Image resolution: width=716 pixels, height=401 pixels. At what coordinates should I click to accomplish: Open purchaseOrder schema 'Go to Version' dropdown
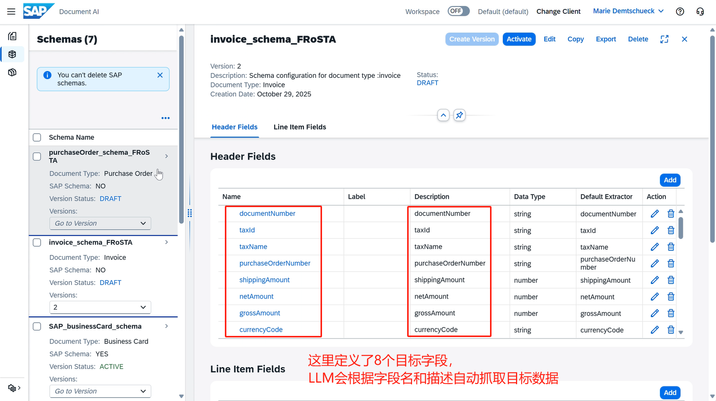click(100, 223)
